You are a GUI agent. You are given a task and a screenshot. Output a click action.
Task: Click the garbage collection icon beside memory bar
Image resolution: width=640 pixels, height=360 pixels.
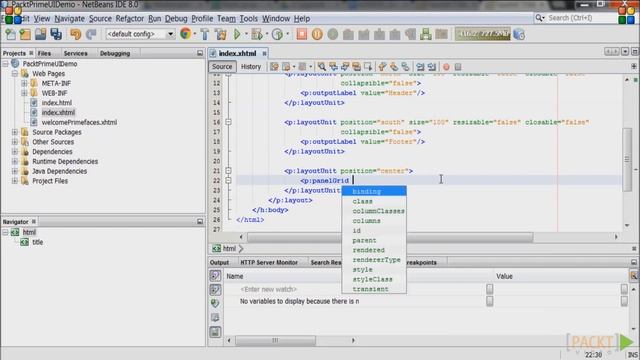519,34
